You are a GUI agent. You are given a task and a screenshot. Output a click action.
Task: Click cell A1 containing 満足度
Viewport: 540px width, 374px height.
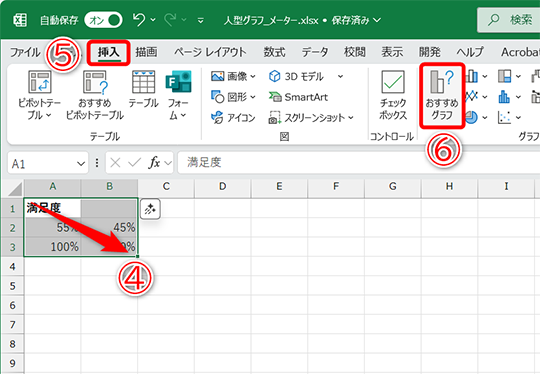coord(52,208)
